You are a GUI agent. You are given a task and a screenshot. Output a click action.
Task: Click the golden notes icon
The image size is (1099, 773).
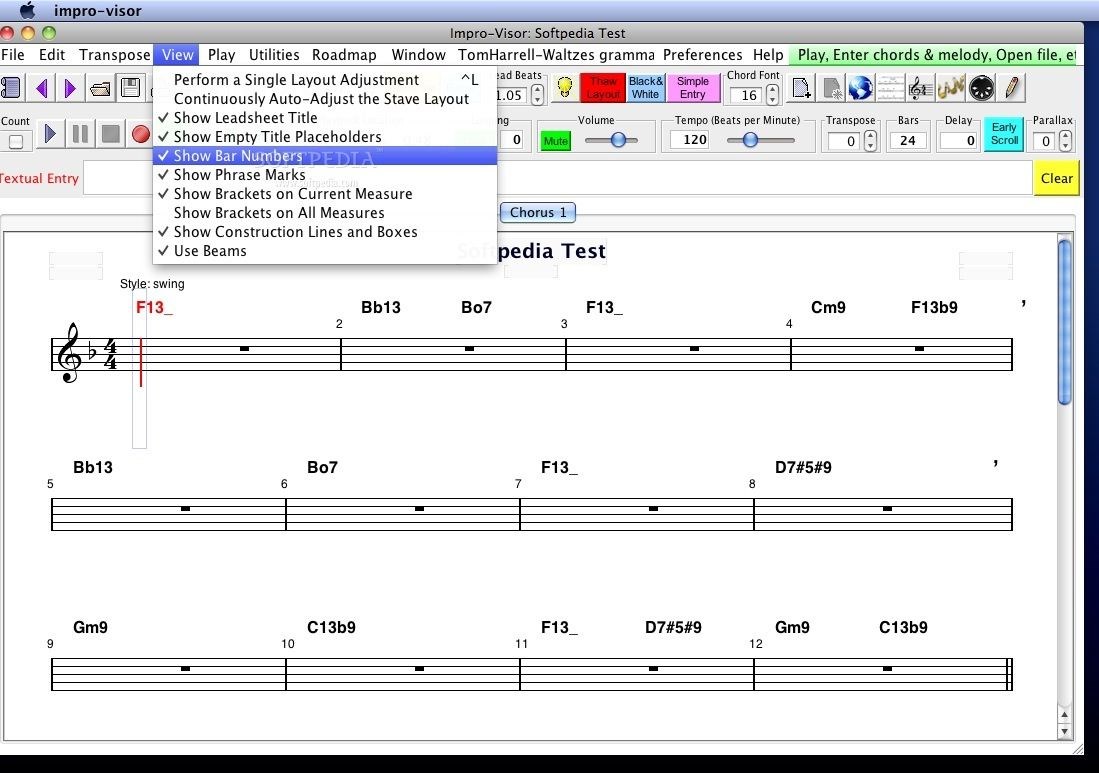[x=950, y=88]
